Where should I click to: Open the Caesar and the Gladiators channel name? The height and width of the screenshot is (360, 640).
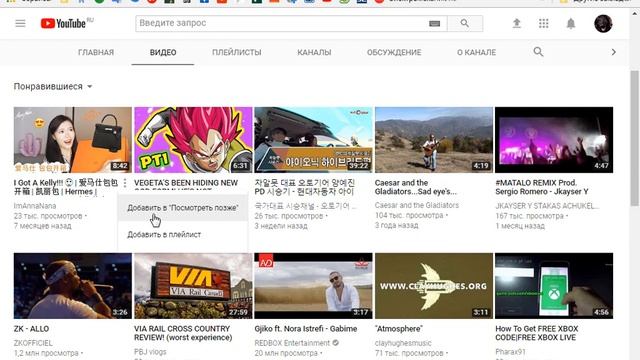(x=417, y=205)
